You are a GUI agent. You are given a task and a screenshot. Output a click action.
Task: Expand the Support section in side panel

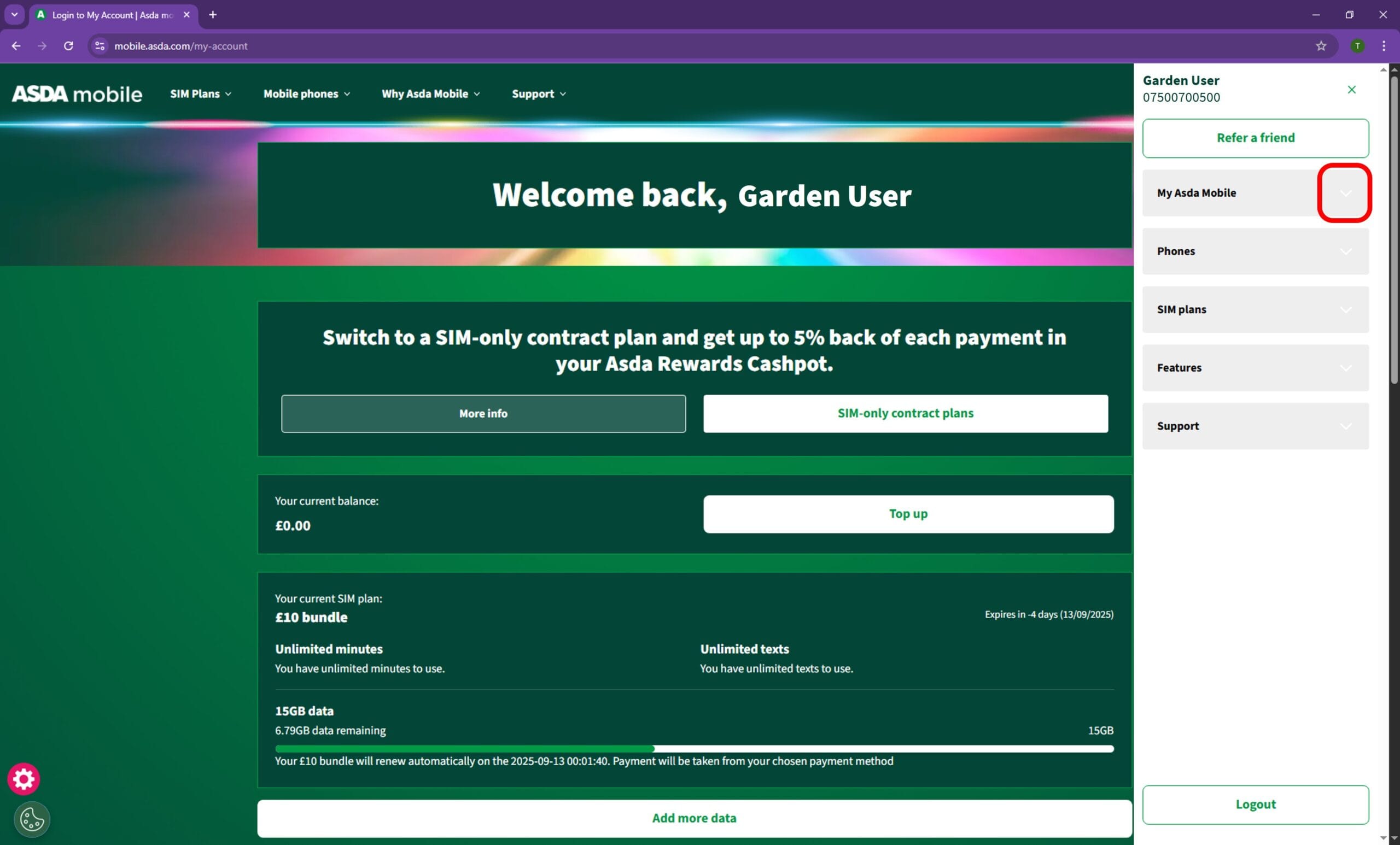1345,426
